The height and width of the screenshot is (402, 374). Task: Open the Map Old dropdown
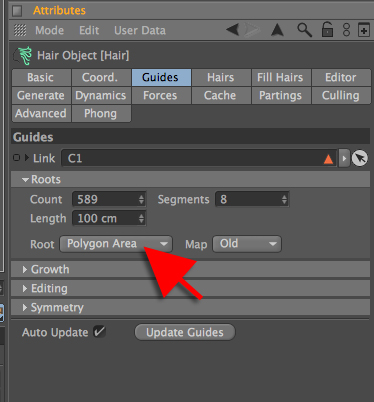[247, 244]
